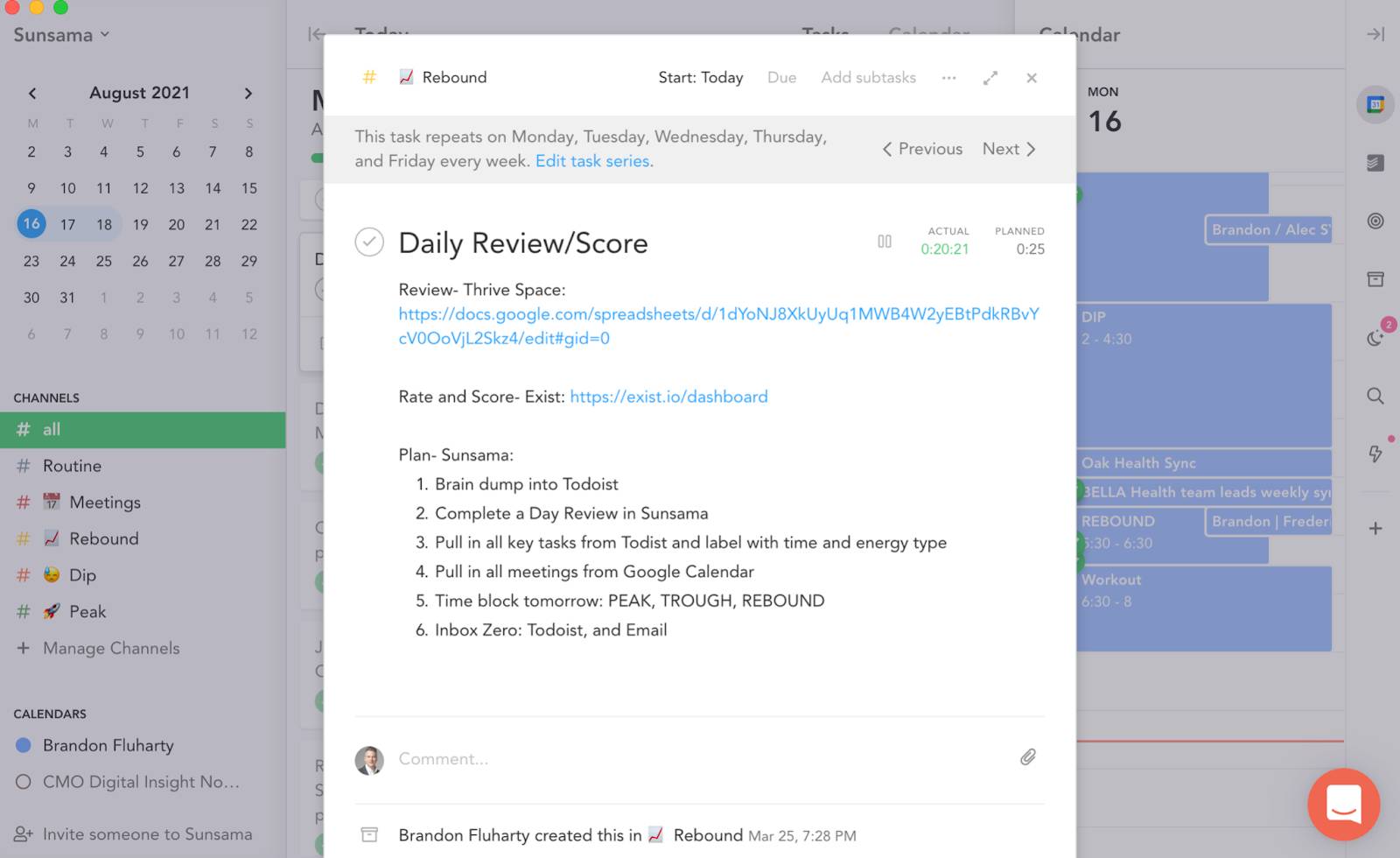This screenshot has height=858, width=1400.
Task: Select August 17 in mini calendar
Action: click(x=67, y=224)
